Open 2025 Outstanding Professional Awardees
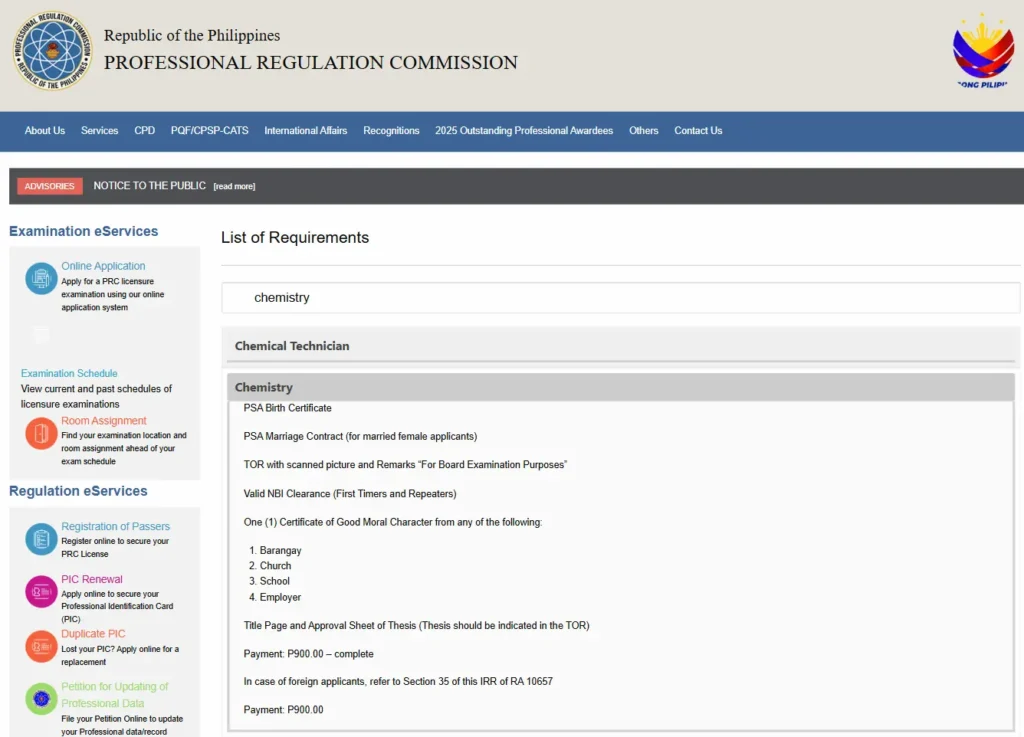The image size is (1024, 737). click(x=524, y=131)
